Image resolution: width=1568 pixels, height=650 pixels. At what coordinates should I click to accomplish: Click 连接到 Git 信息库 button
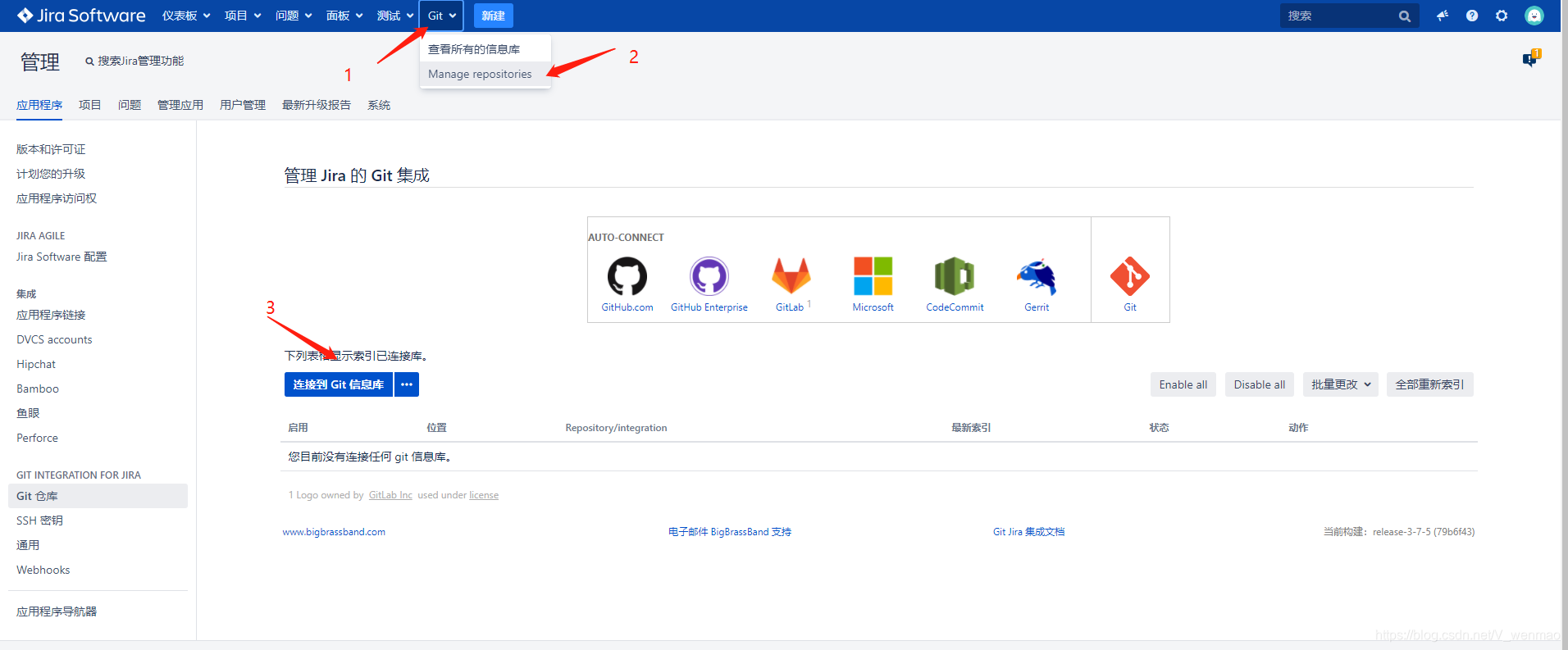tap(339, 384)
